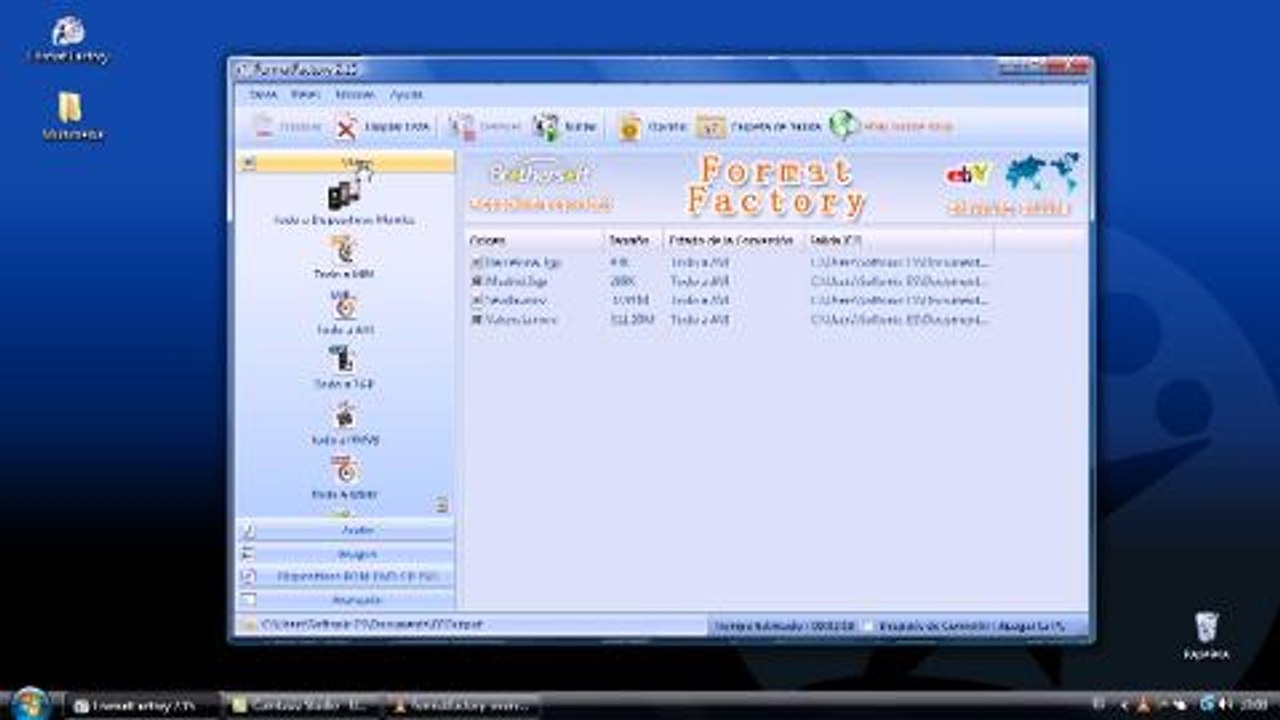
Task: Expand the ROM DVD CD ISO category
Action: coord(345,576)
